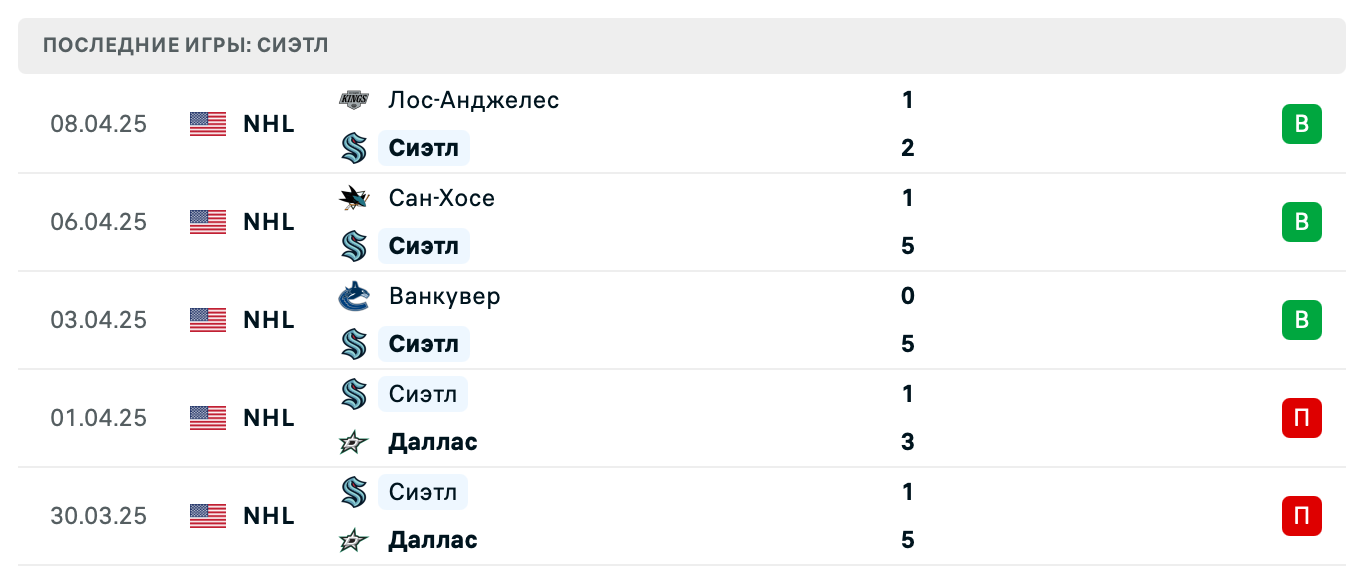
Task: Click highlighted Сиэтл in 06.04.25 match
Action: tap(424, 246)
